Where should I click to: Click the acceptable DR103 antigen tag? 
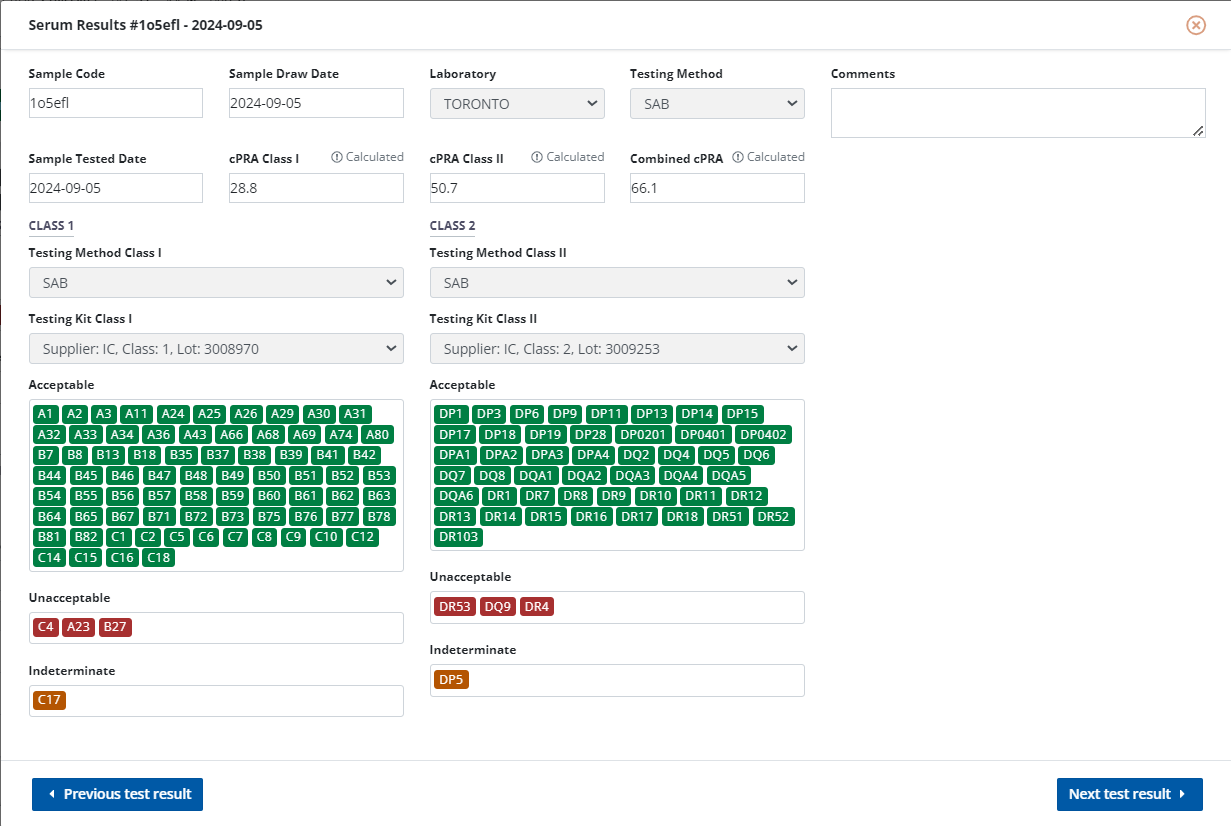point(458,537)
